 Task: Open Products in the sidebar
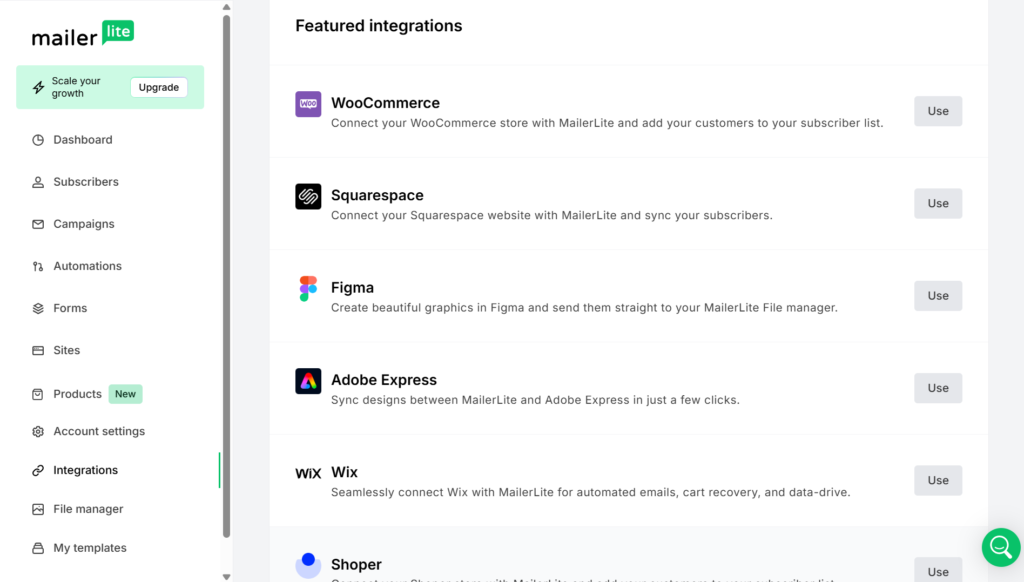(x=77, y=394)
